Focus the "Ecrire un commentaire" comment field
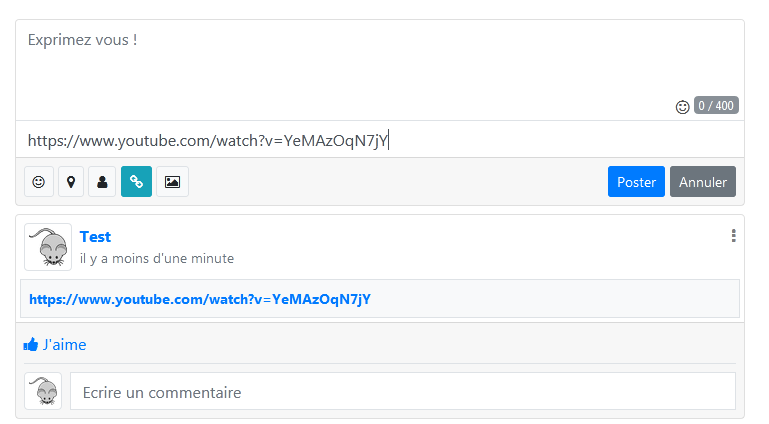The height and width of the screenshot is (424, 769). (x=403, y=392)
